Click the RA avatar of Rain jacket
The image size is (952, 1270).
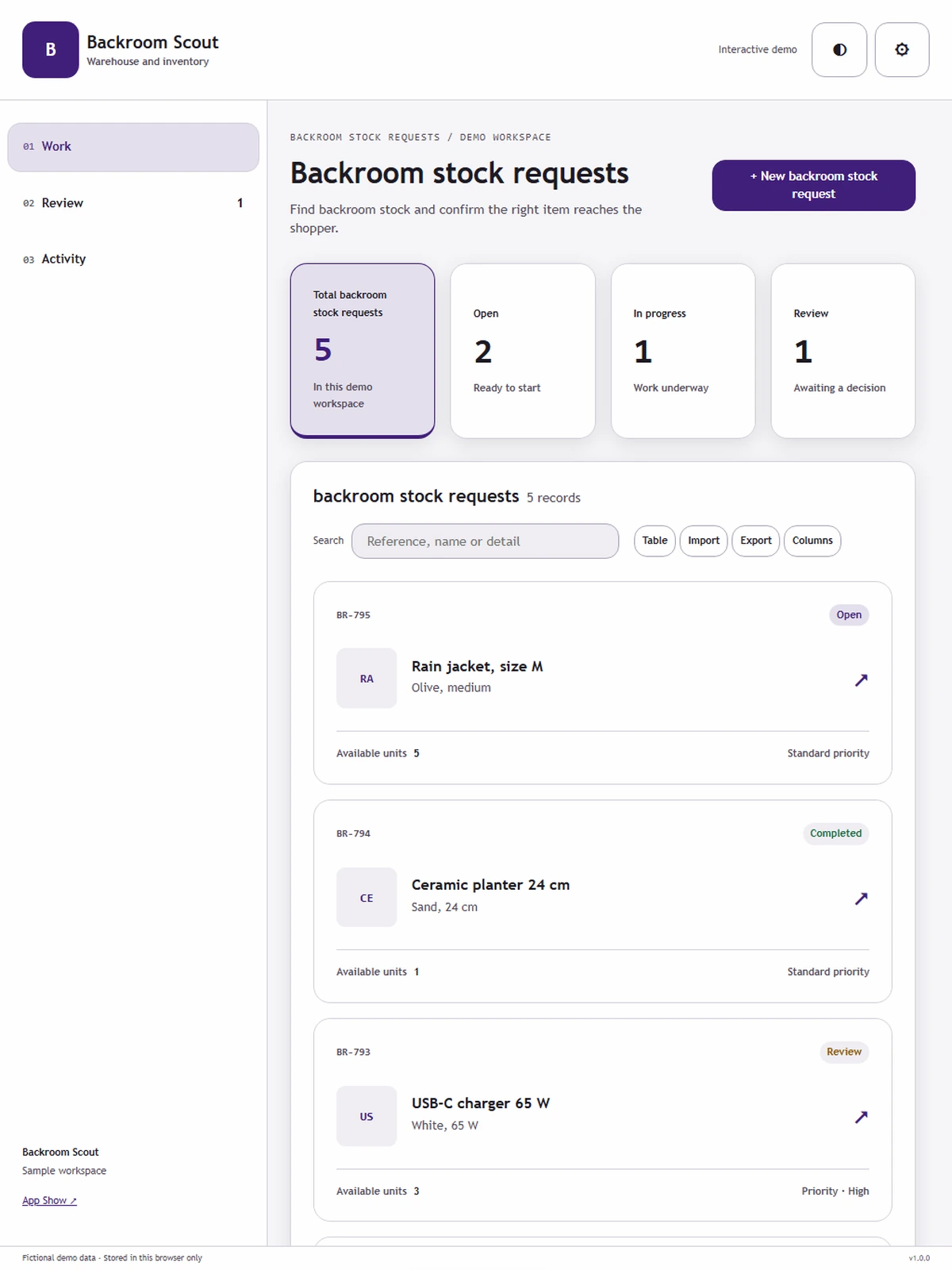(x=367, y=679)
